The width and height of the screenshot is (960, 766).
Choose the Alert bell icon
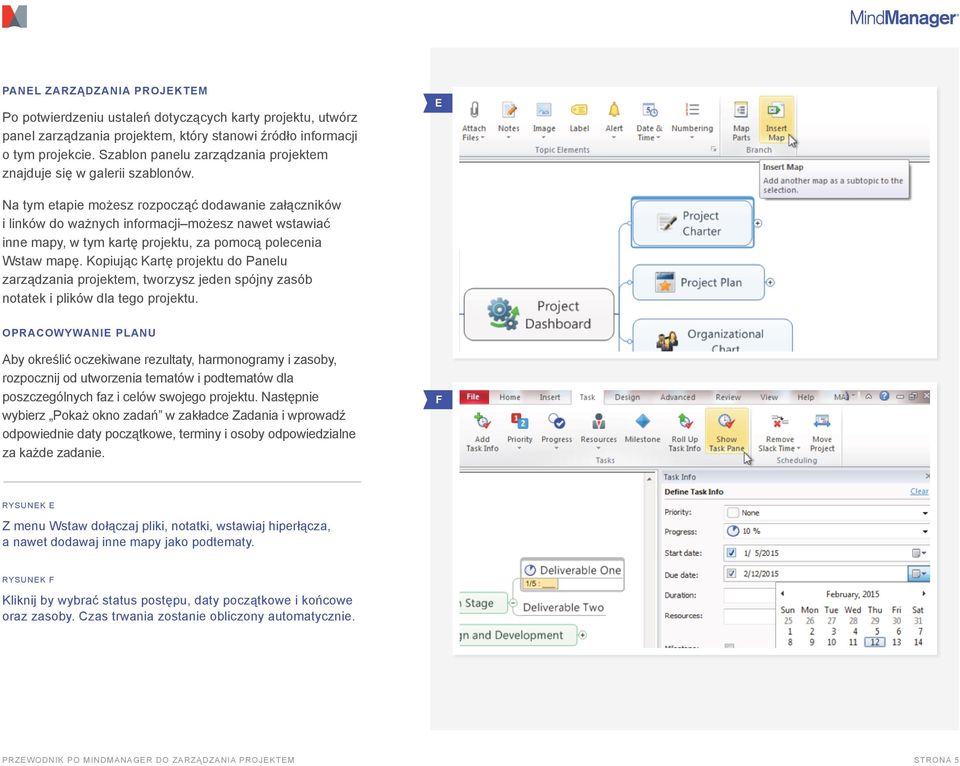point(613,110)
